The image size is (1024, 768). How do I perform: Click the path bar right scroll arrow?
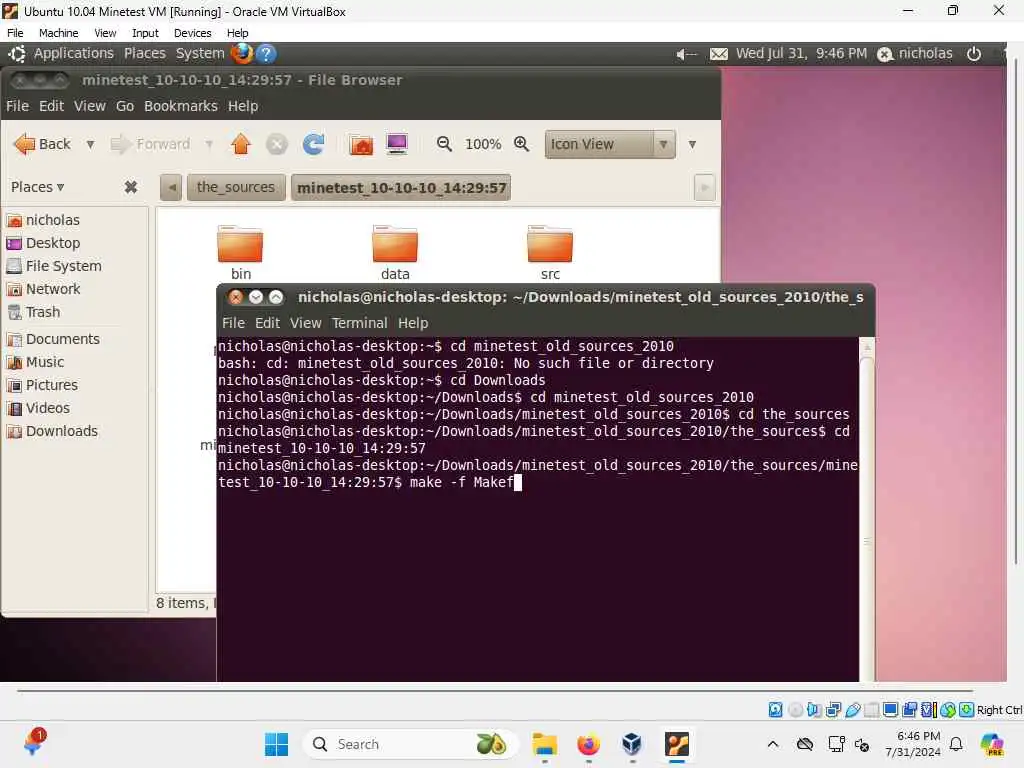pyautogui.click(x=704, y=188)
